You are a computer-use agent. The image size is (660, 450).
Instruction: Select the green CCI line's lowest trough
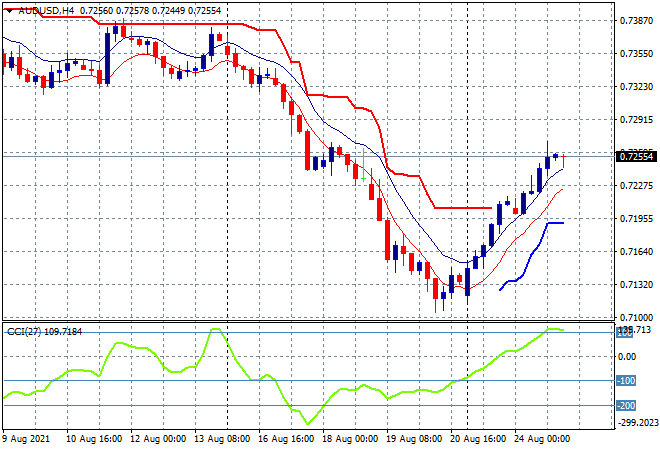pos(307,423)
